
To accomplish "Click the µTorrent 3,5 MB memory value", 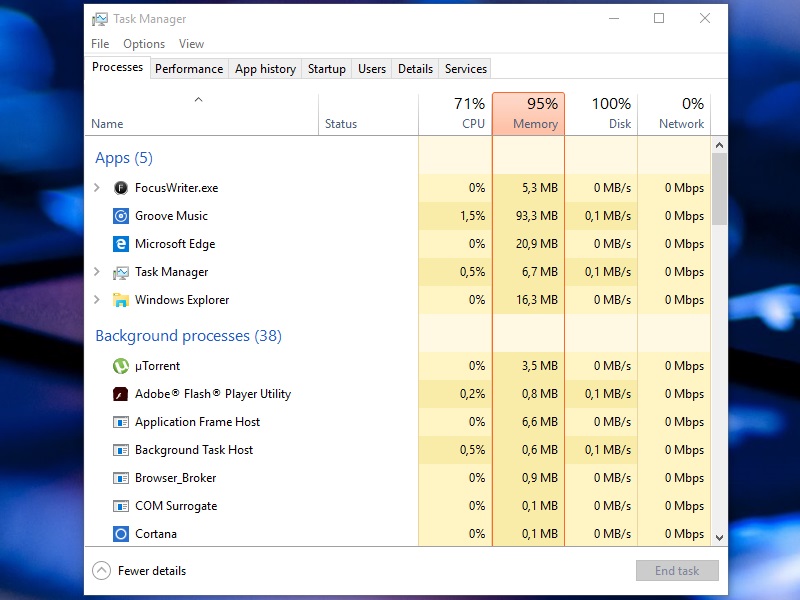I will [x=540, y=366].
